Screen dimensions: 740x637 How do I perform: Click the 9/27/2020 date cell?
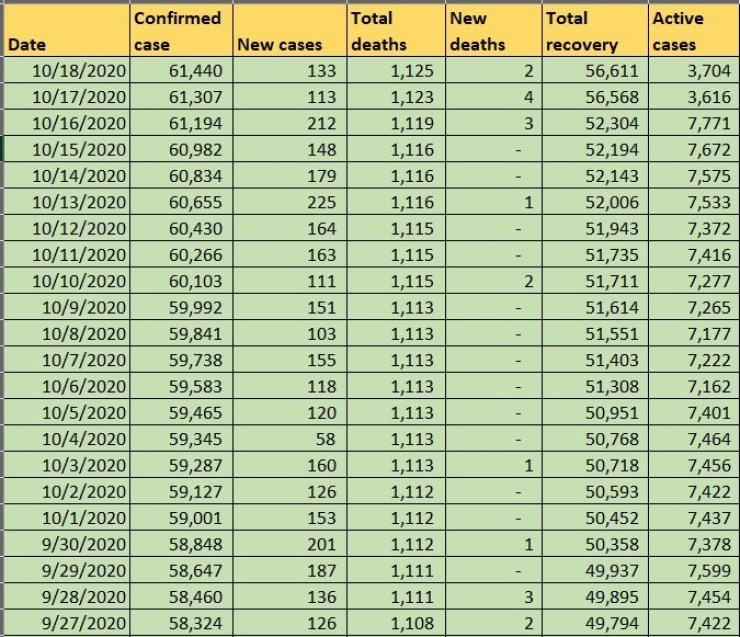66,623
